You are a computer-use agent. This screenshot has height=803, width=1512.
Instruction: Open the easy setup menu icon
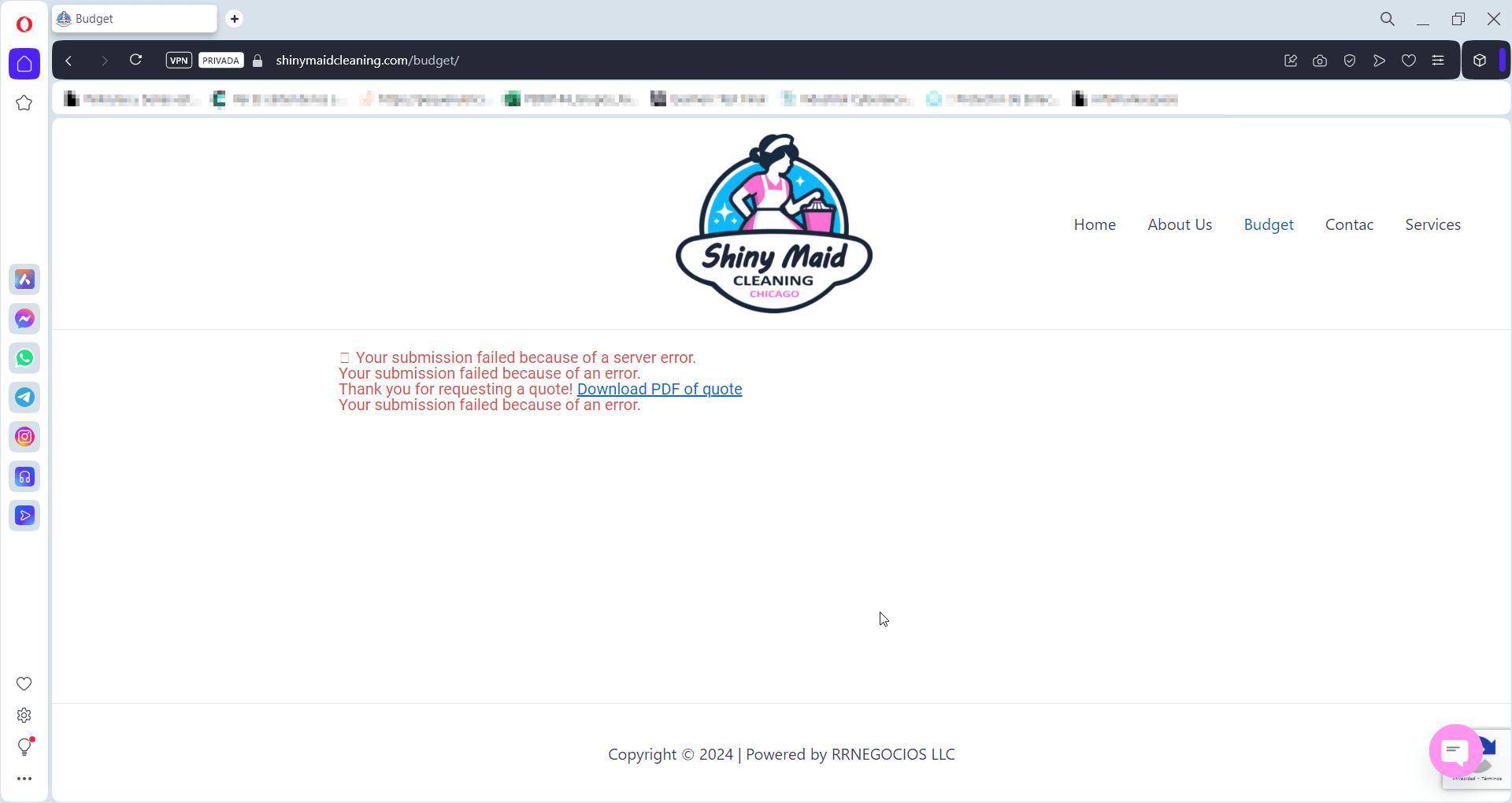pos(1438,61)
